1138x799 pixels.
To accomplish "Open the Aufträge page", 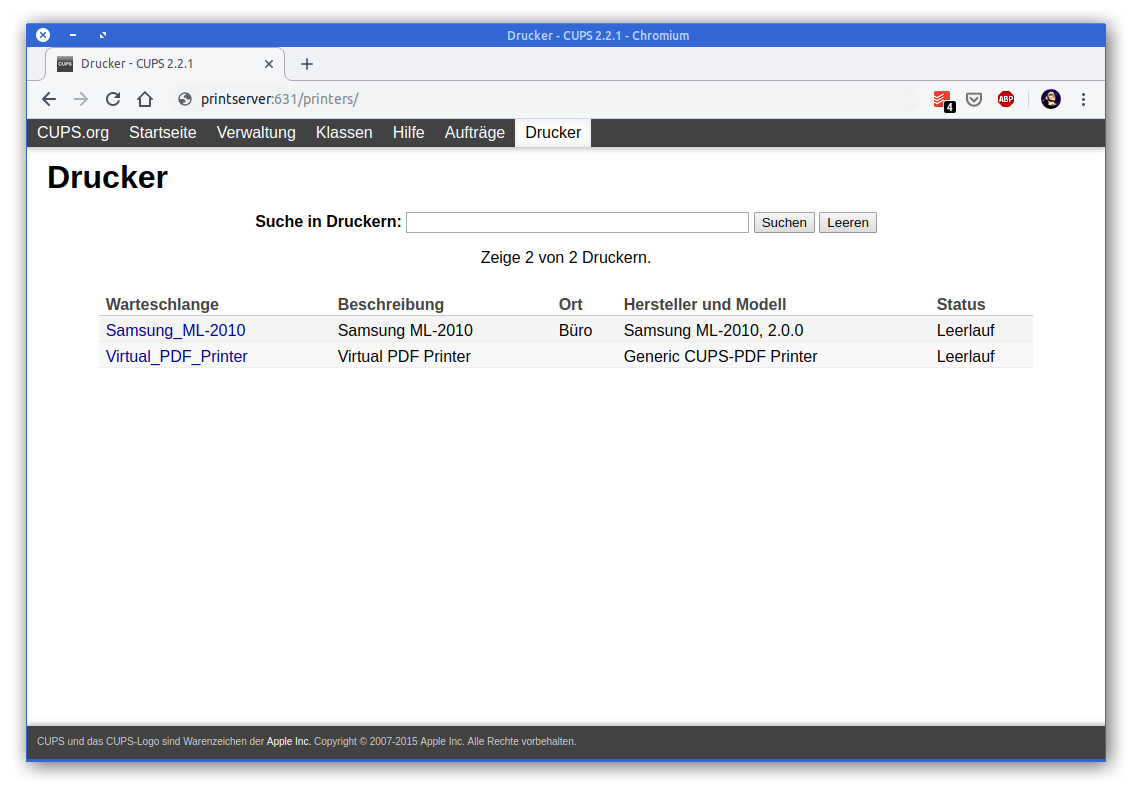I will pyautogui.click(x=475, y=133).
